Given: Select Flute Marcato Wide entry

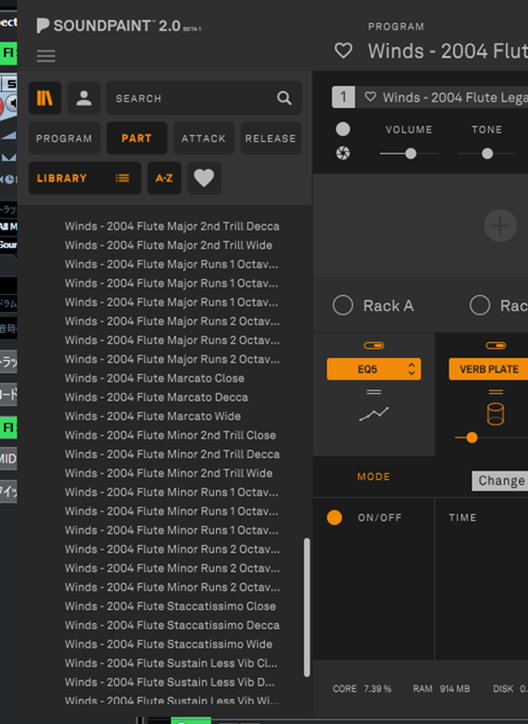Looking at the screenshot, I should 153,416.
